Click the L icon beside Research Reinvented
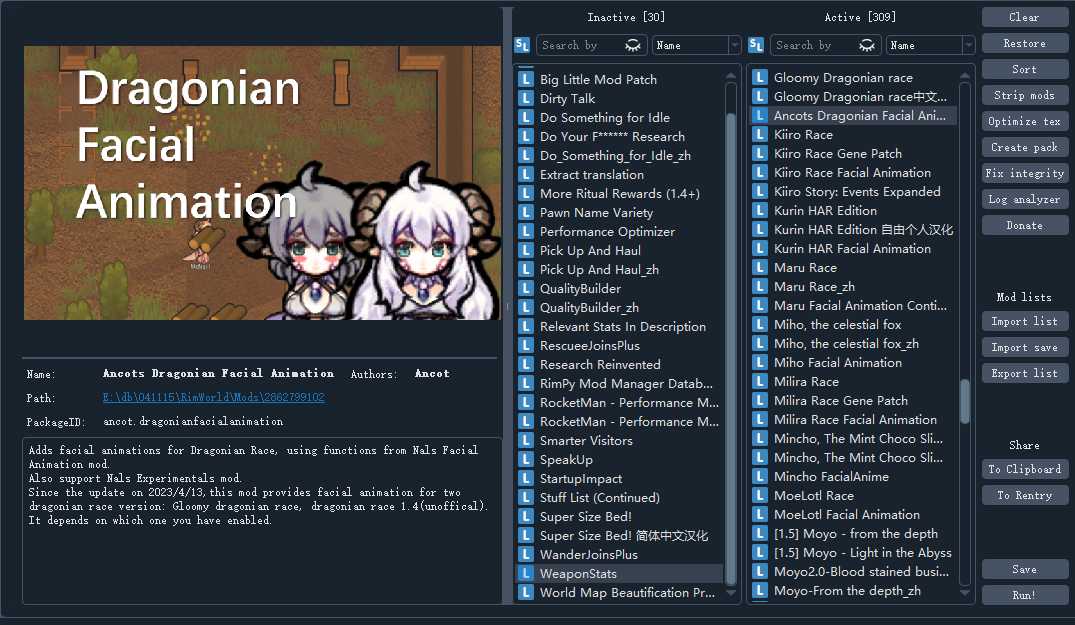 (x=526, y=364)
